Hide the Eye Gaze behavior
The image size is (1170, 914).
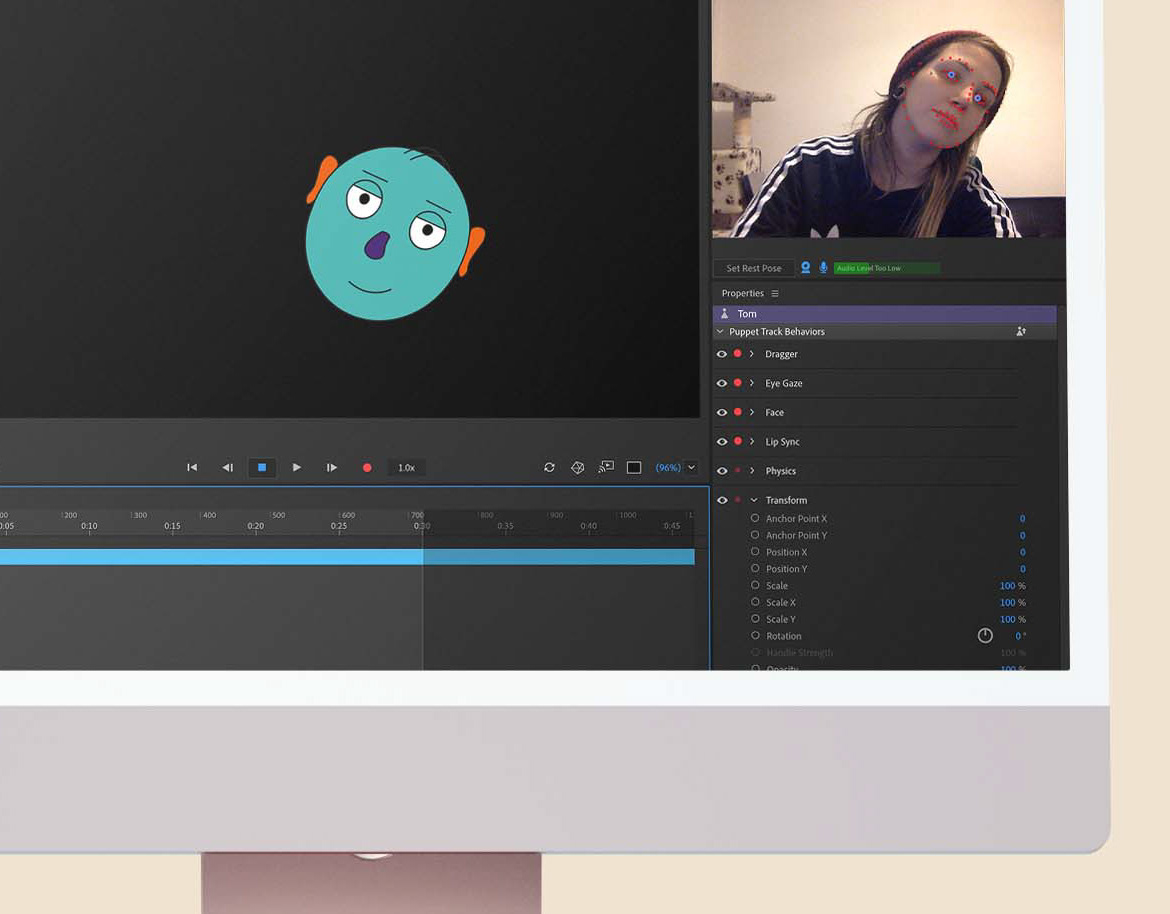[x=722, y=383]
